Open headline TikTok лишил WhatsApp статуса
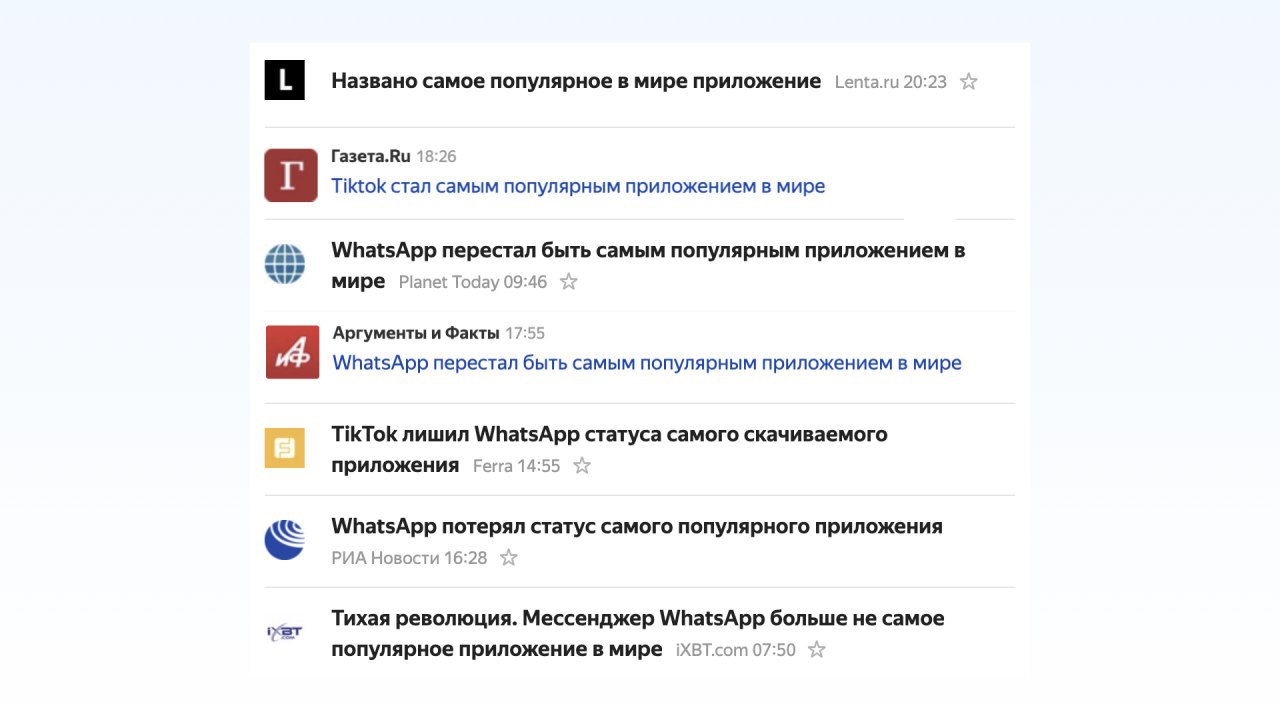This screenshot has width=1280, height=720. (609, 449)
